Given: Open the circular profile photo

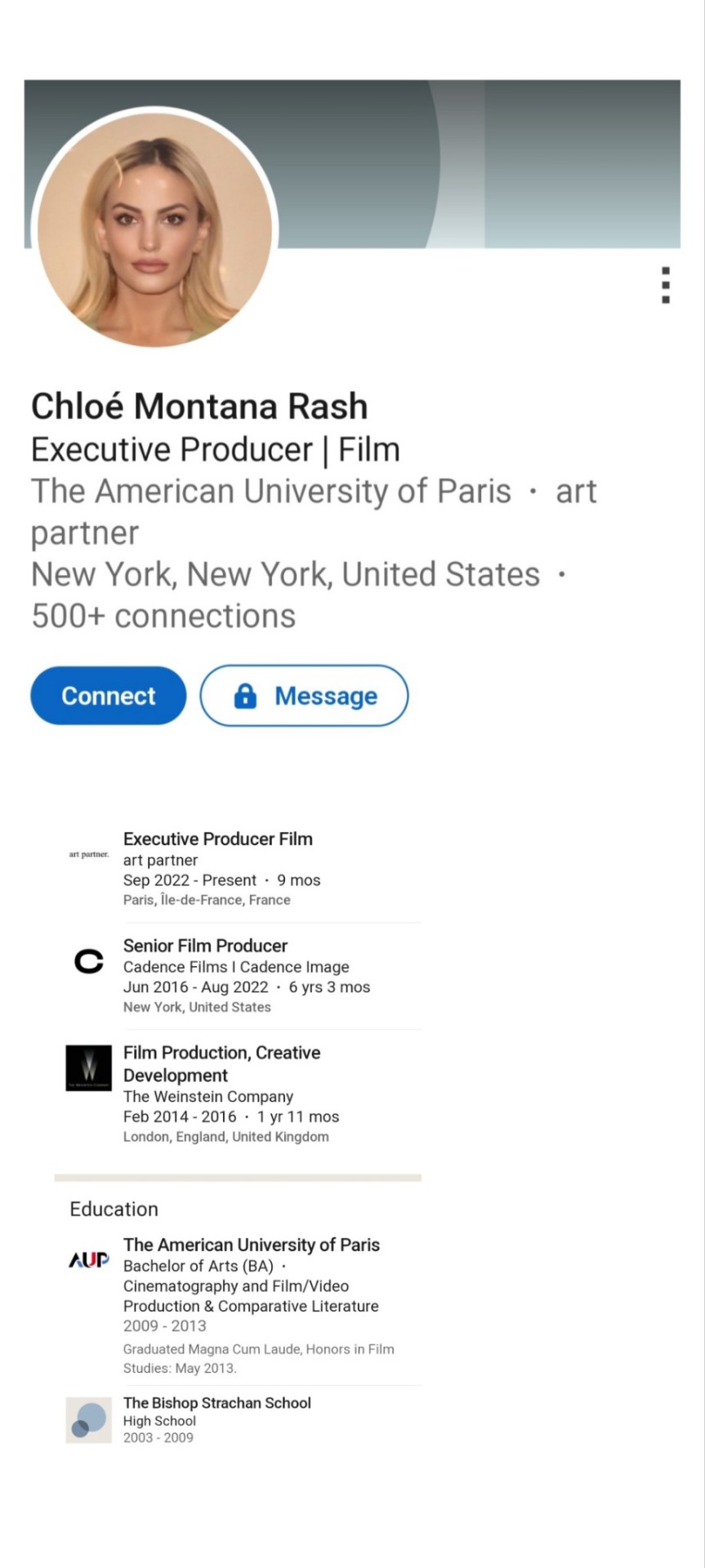Looking at the screenshot, I should click(155, 229).
